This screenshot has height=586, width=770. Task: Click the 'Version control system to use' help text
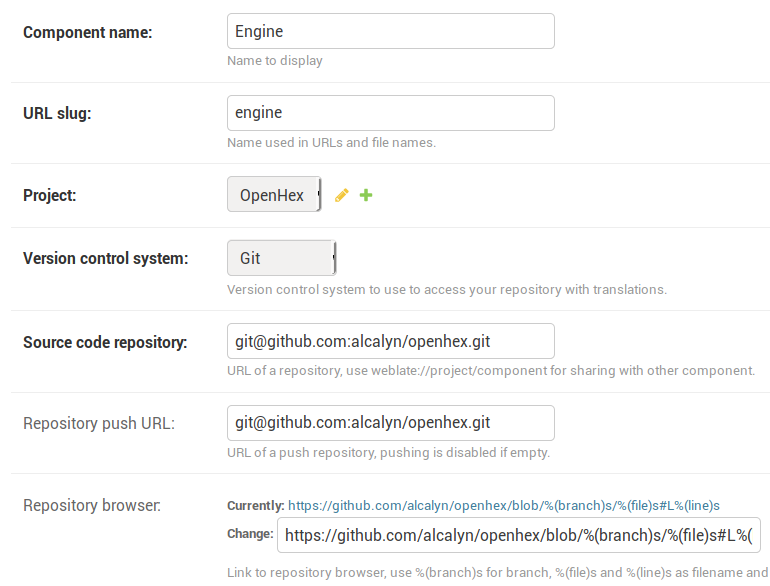click(447, 290)
